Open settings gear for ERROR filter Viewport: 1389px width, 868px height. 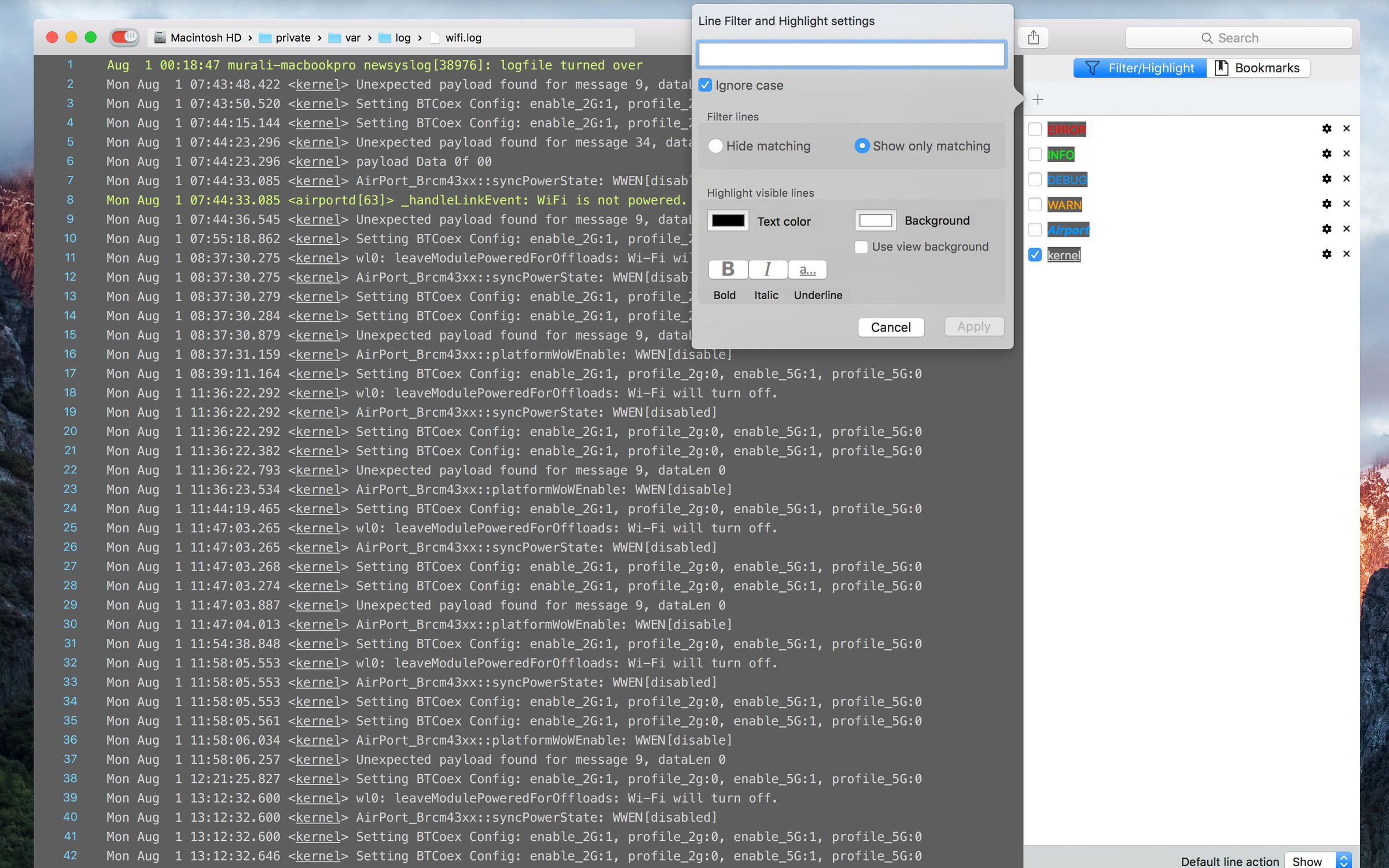tap(1326, 128)
